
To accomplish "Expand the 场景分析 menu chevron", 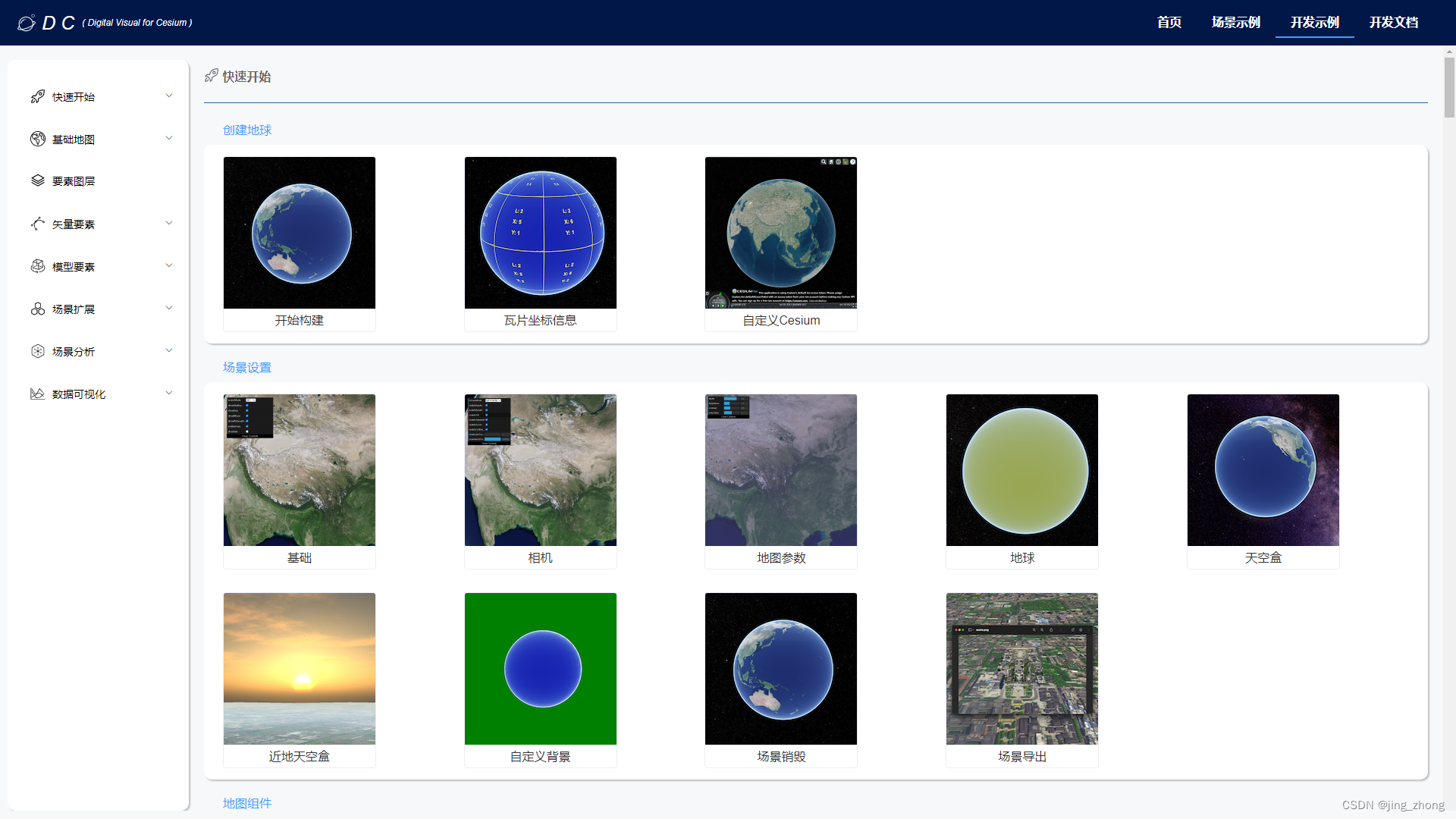I will point(169,350).
